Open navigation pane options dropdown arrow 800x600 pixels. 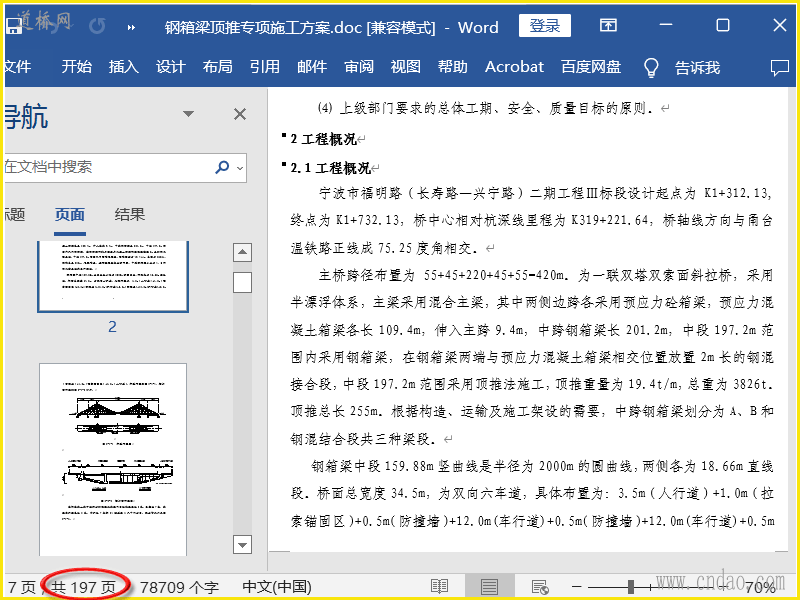point(188,114)
